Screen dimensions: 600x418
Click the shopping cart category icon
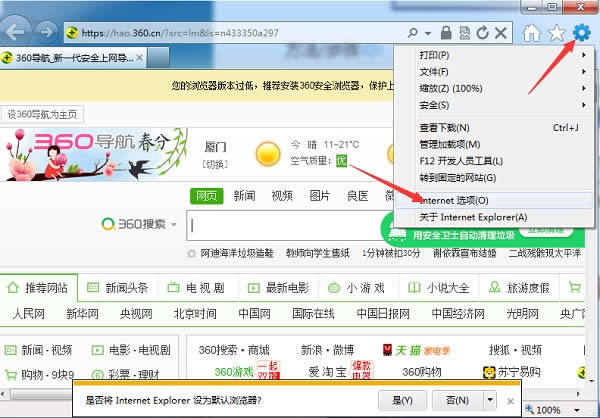[575, 287]
